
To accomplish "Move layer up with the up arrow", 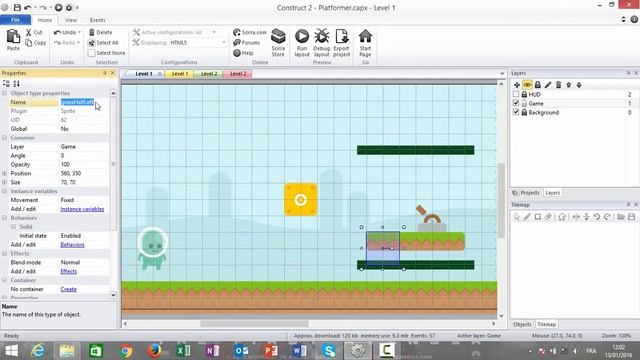I will click(569, 85).
